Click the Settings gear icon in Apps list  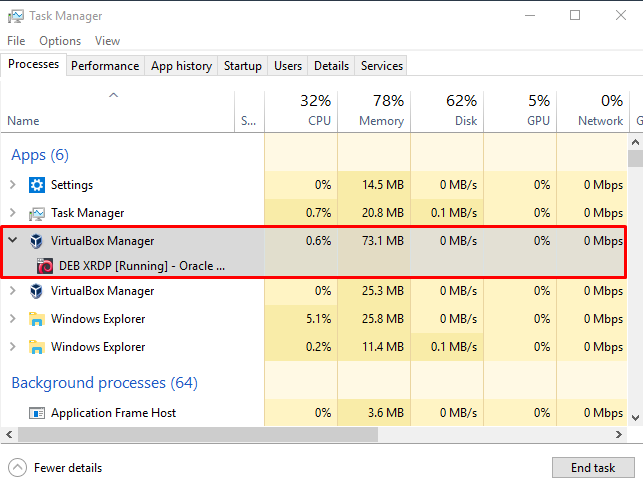click(x=36, y=185)
